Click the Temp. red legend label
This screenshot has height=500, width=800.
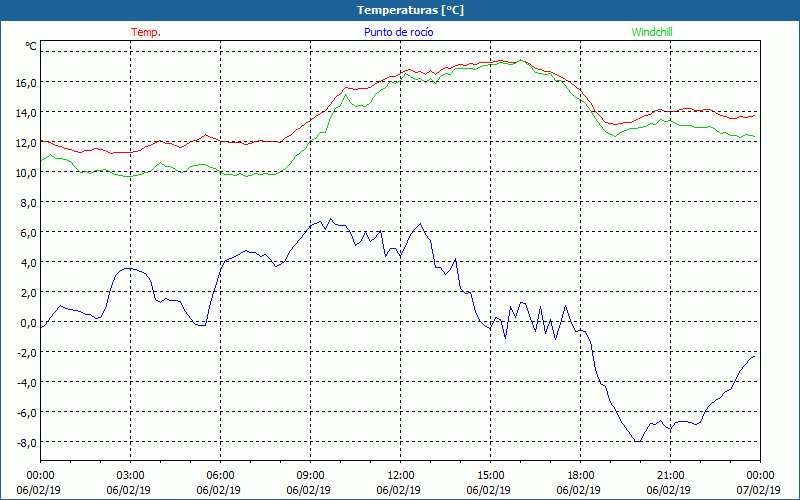coord(146,32)
